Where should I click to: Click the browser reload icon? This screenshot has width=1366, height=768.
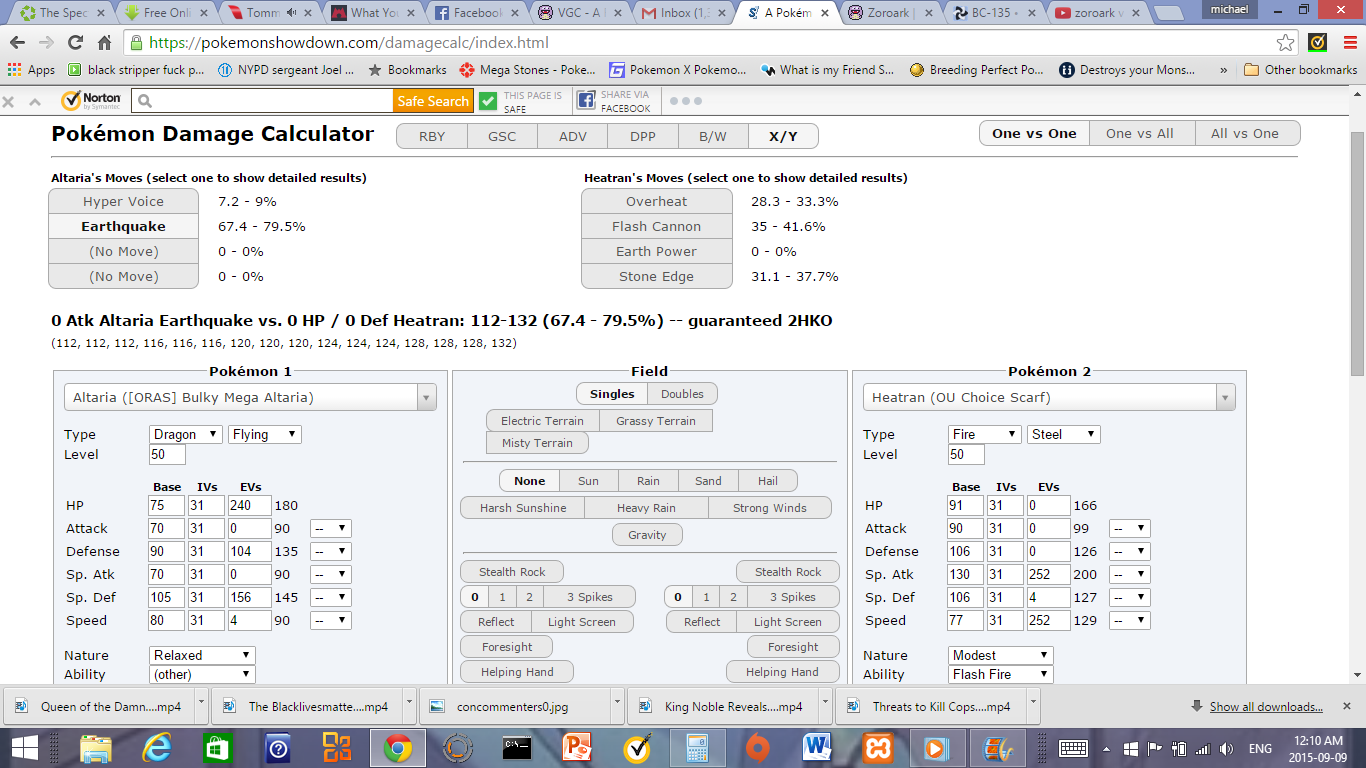pos(75,43)
